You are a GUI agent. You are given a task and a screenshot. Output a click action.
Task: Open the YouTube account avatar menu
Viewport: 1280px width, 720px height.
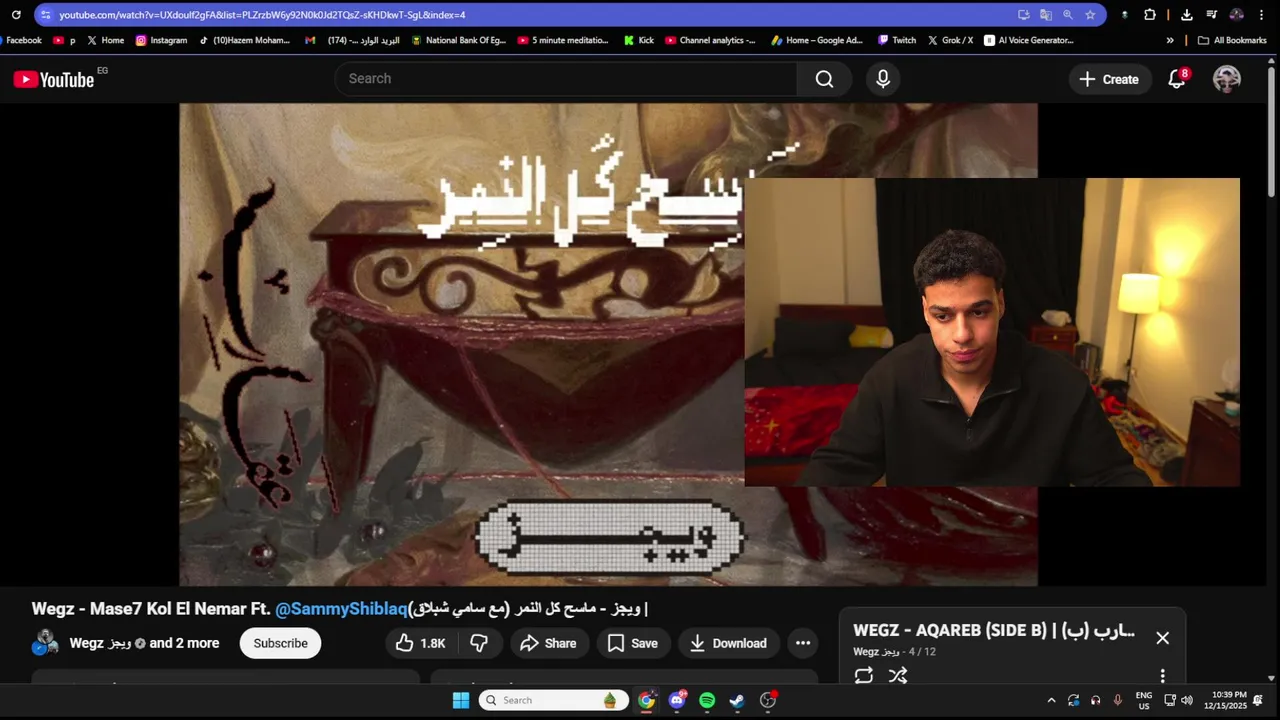(x=1227, y=79)
